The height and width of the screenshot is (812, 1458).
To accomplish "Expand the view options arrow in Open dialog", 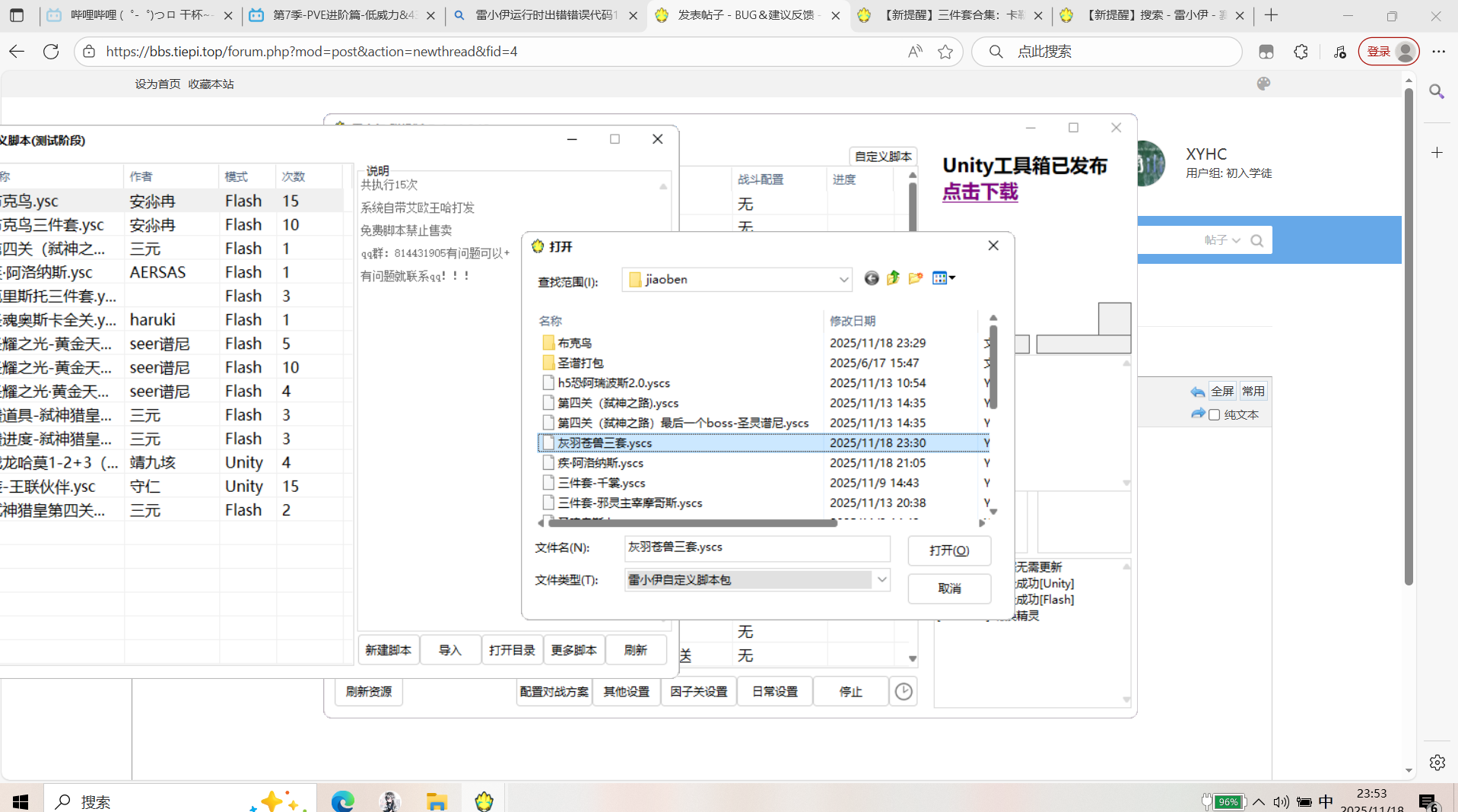I will (952, 278).
